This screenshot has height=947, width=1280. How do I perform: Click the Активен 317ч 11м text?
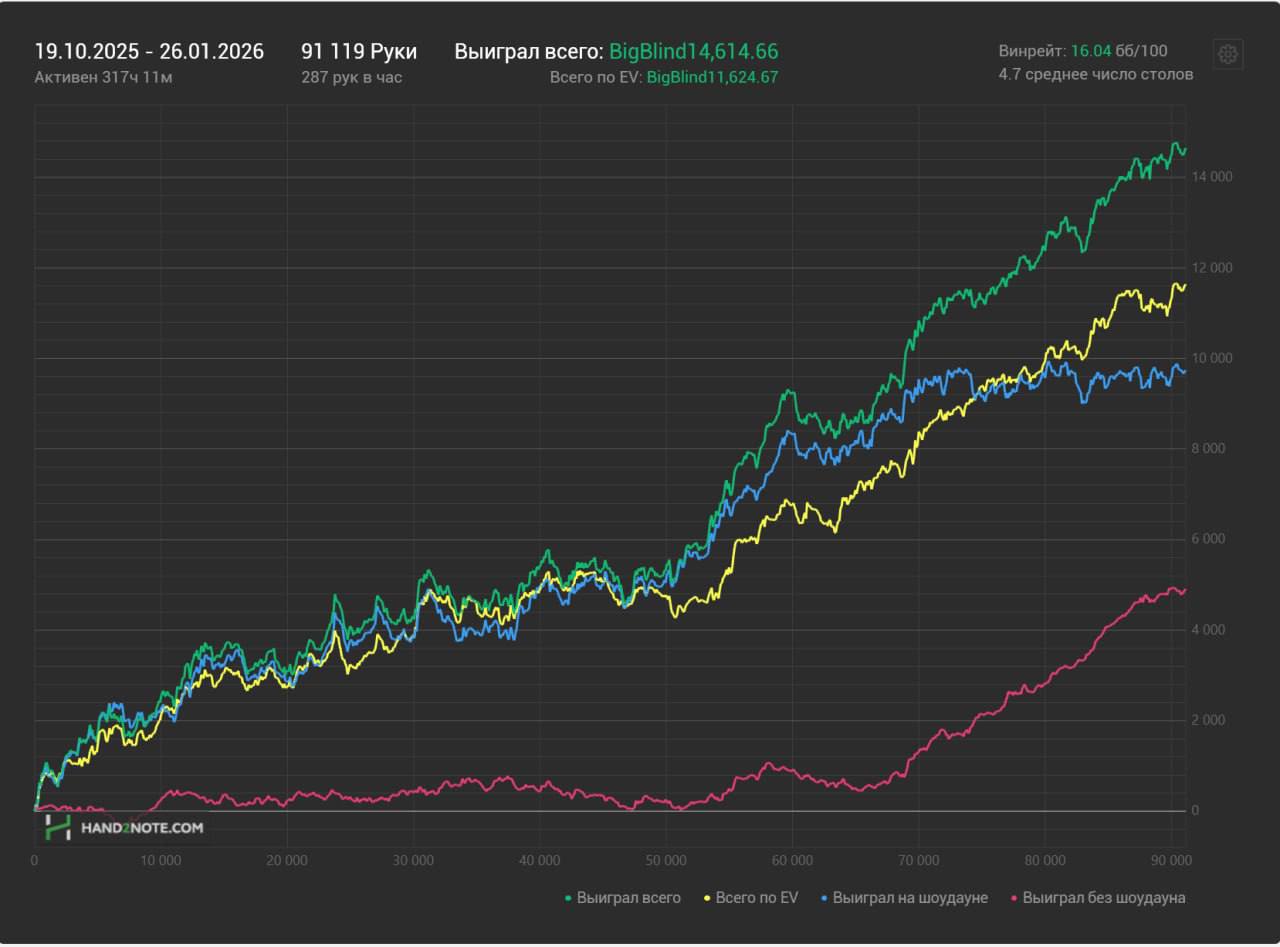coord(103,77)
